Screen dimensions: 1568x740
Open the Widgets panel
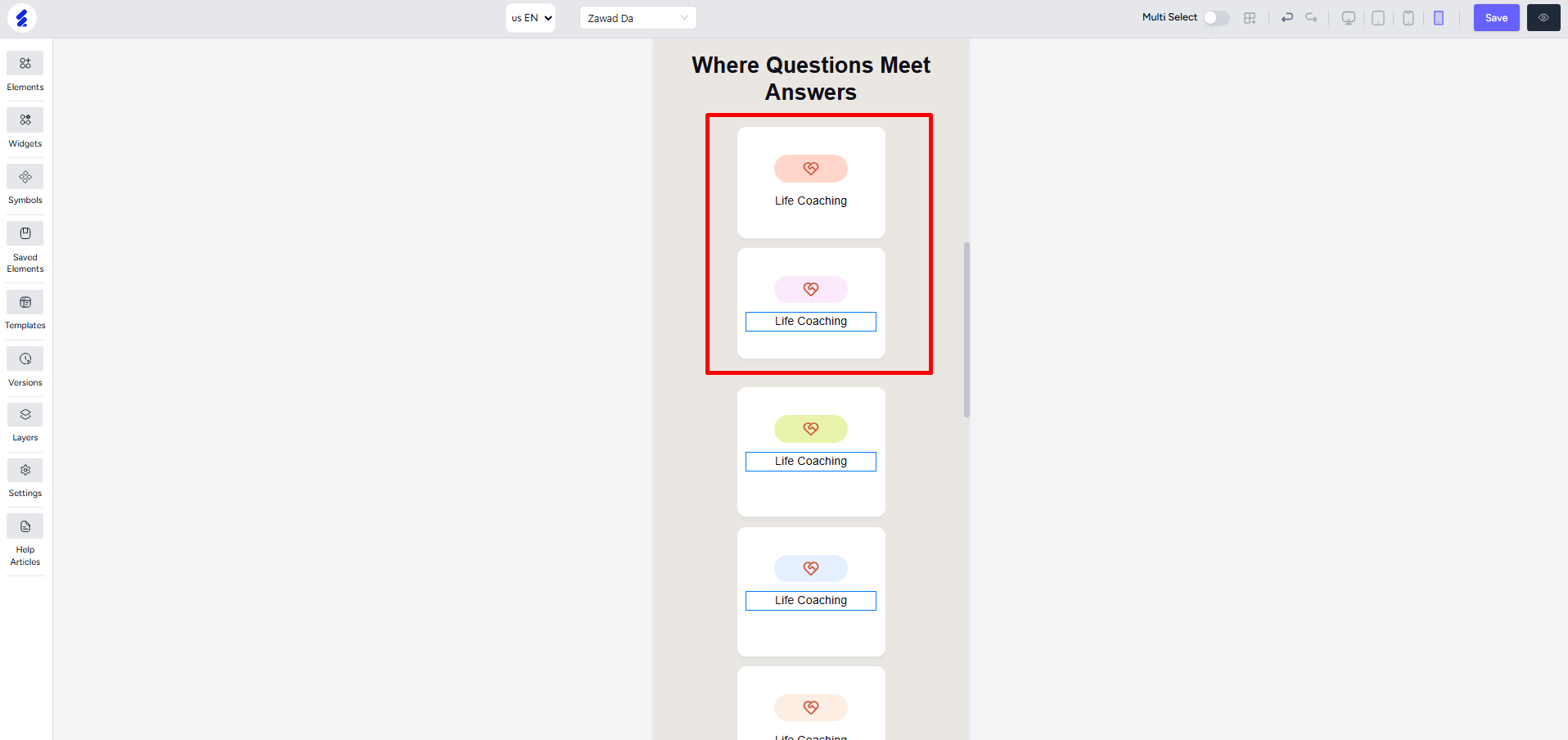(x=25, y=129)
